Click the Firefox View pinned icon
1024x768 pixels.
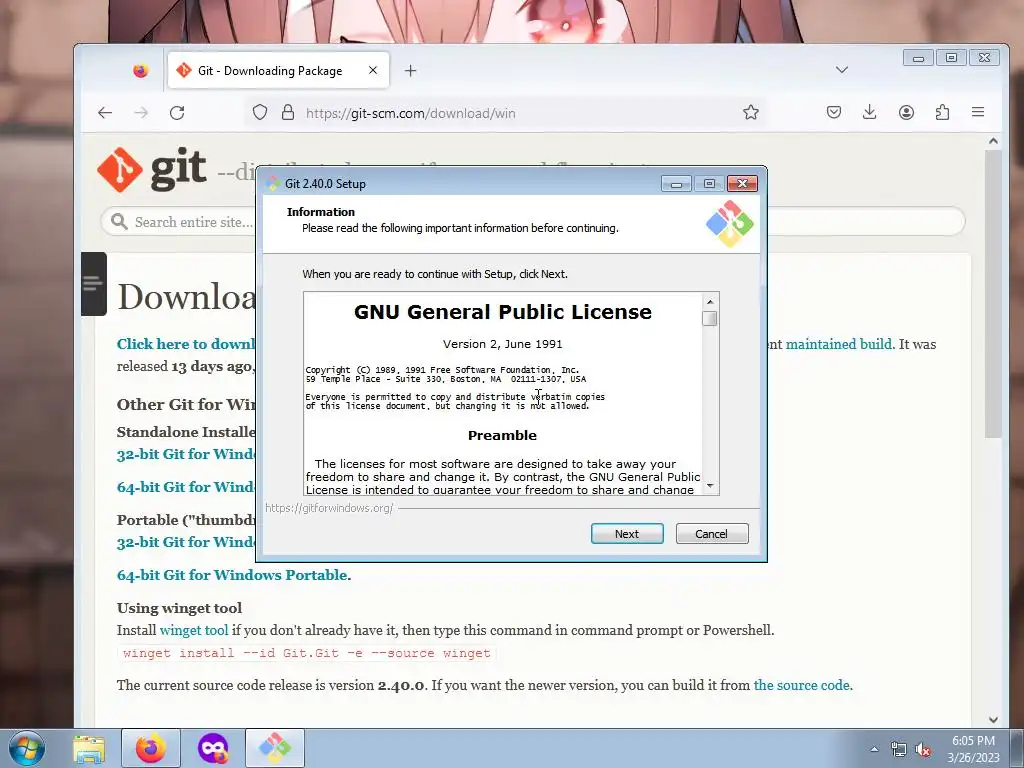(140, 71)
